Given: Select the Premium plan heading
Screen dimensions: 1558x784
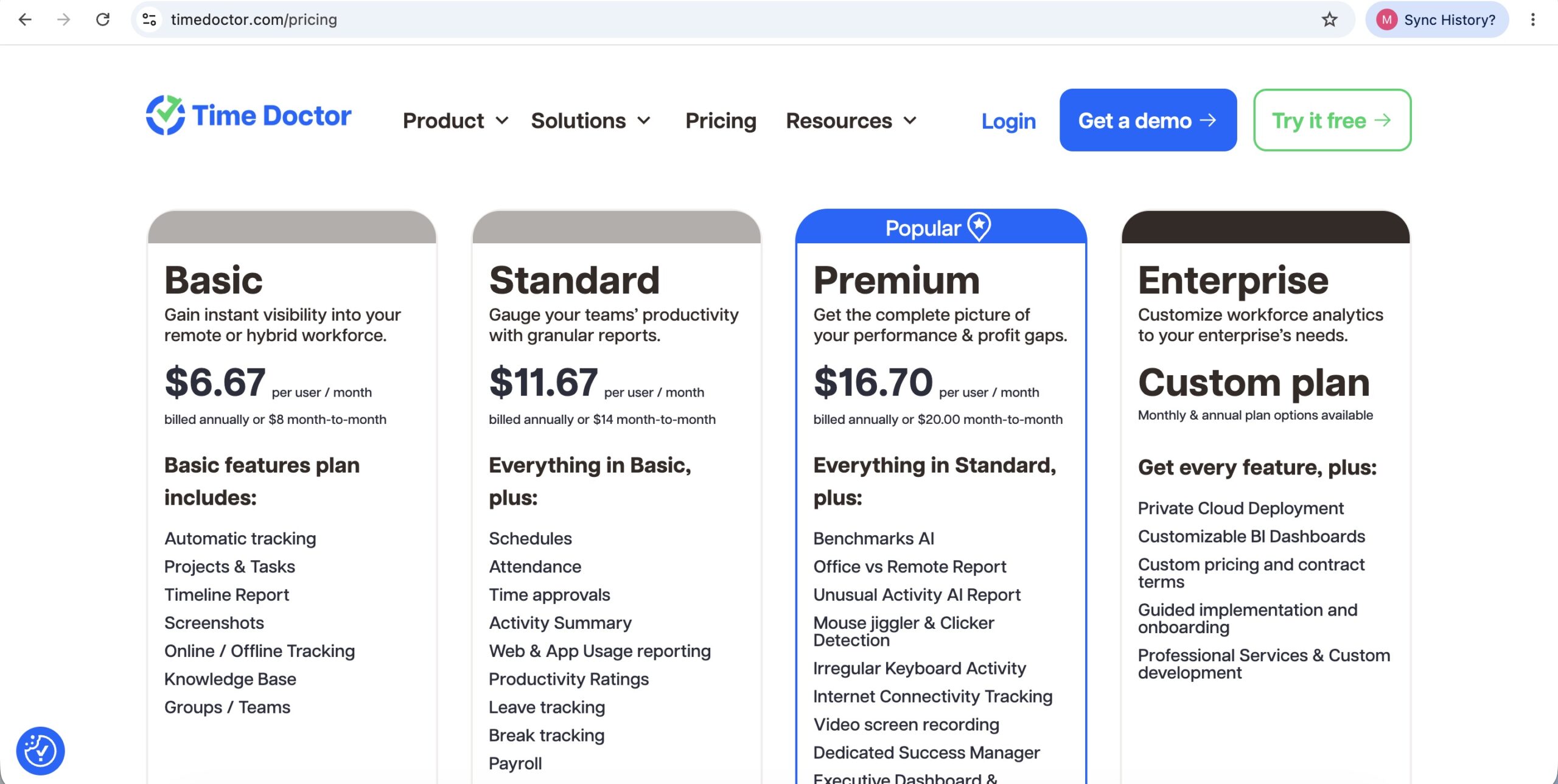Looking at the screenshot, I should coord(896,280).
